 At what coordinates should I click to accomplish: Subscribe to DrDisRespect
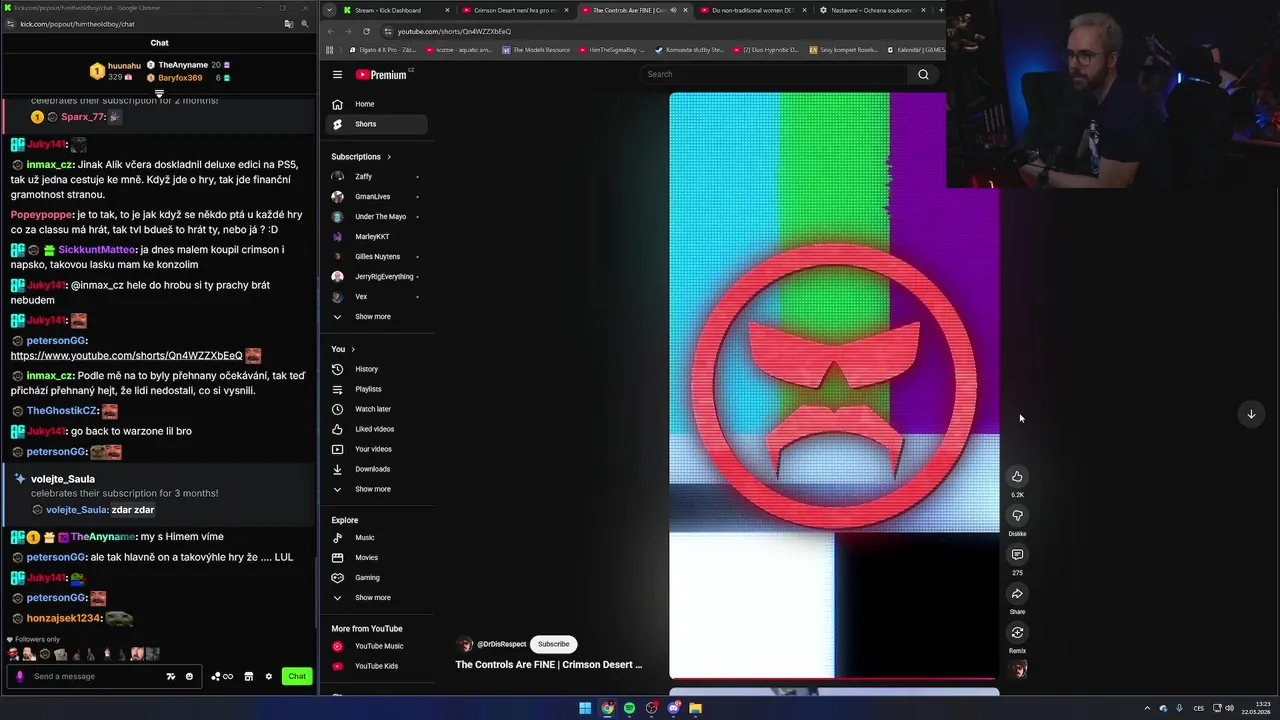click(553, 644)
